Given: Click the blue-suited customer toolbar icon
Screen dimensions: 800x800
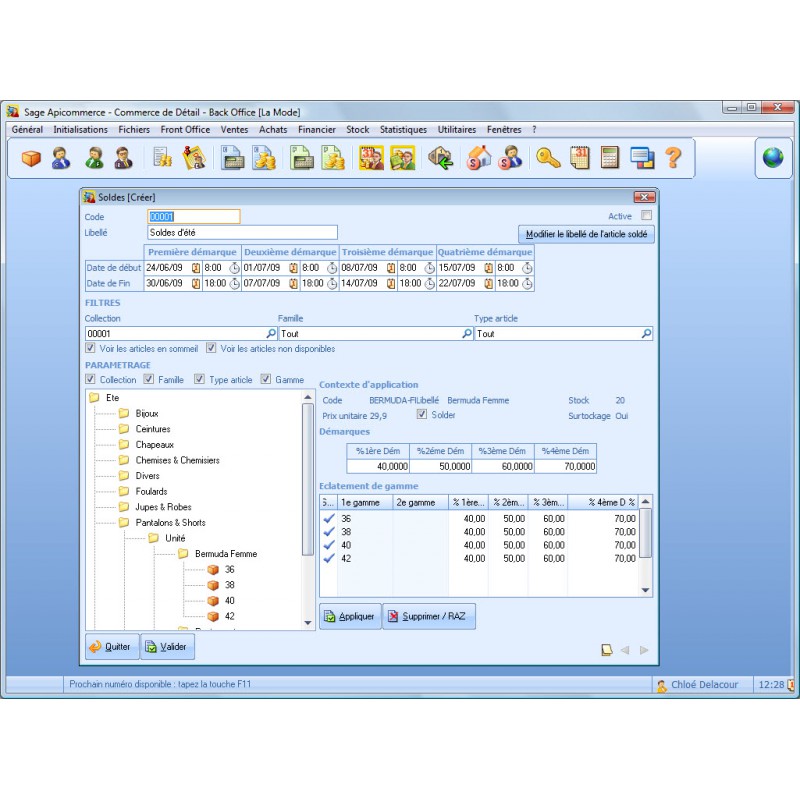Looking at the screenshot, I should pos(61,158).
